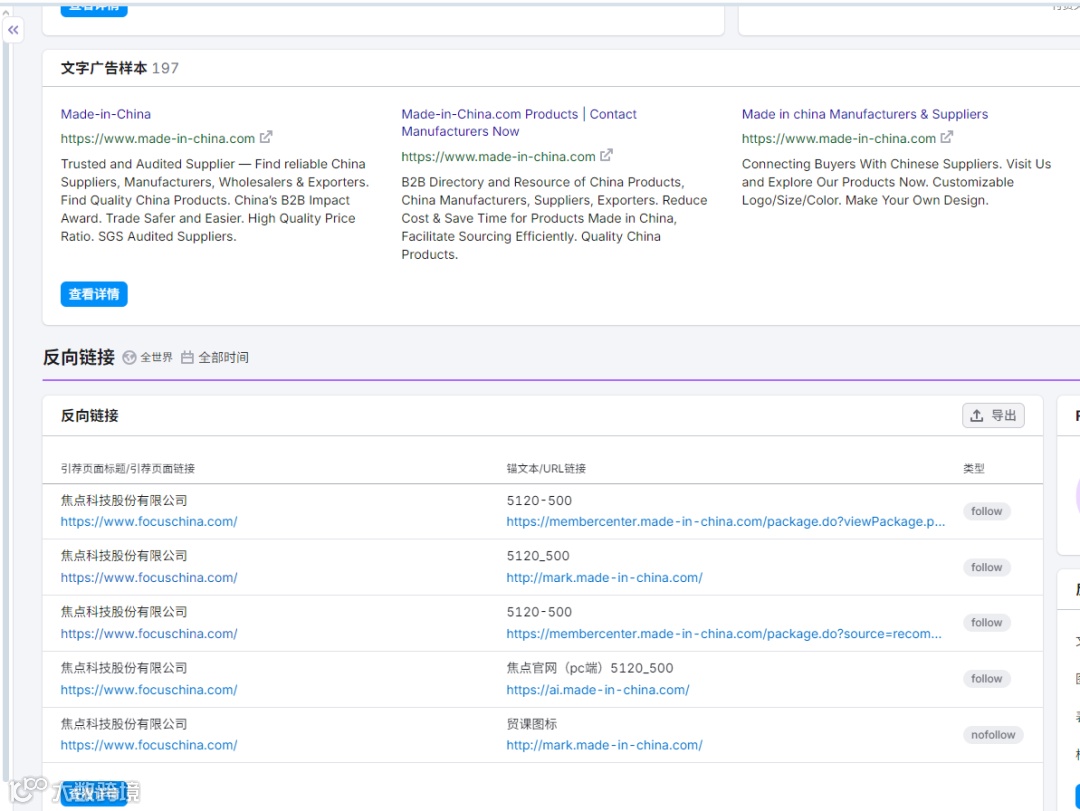Open mark.made-in-china.com link under 贸课图标
The height and width of the screenshot is (811, 1080).
tap(604, 745)
